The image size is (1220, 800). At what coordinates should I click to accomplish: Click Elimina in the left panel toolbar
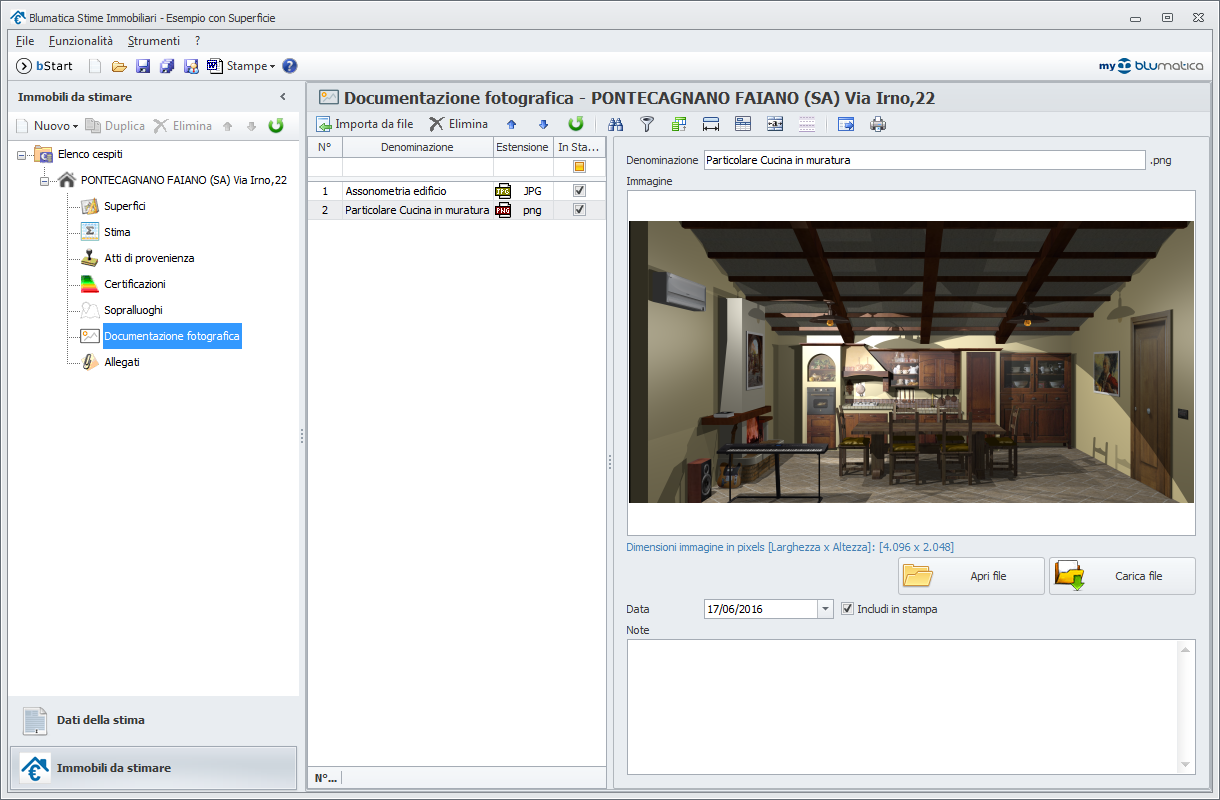click(183, 126)
